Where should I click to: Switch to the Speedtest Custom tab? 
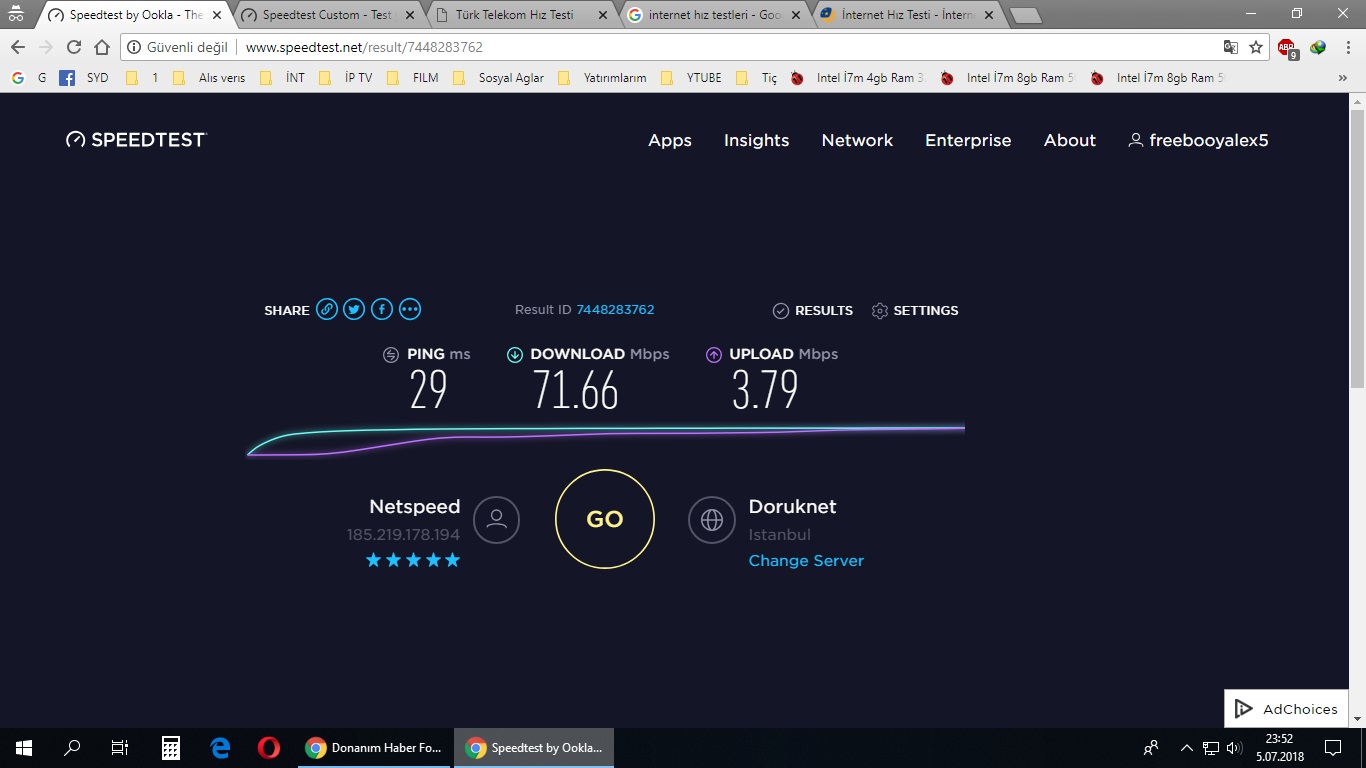tap(328, 15)
